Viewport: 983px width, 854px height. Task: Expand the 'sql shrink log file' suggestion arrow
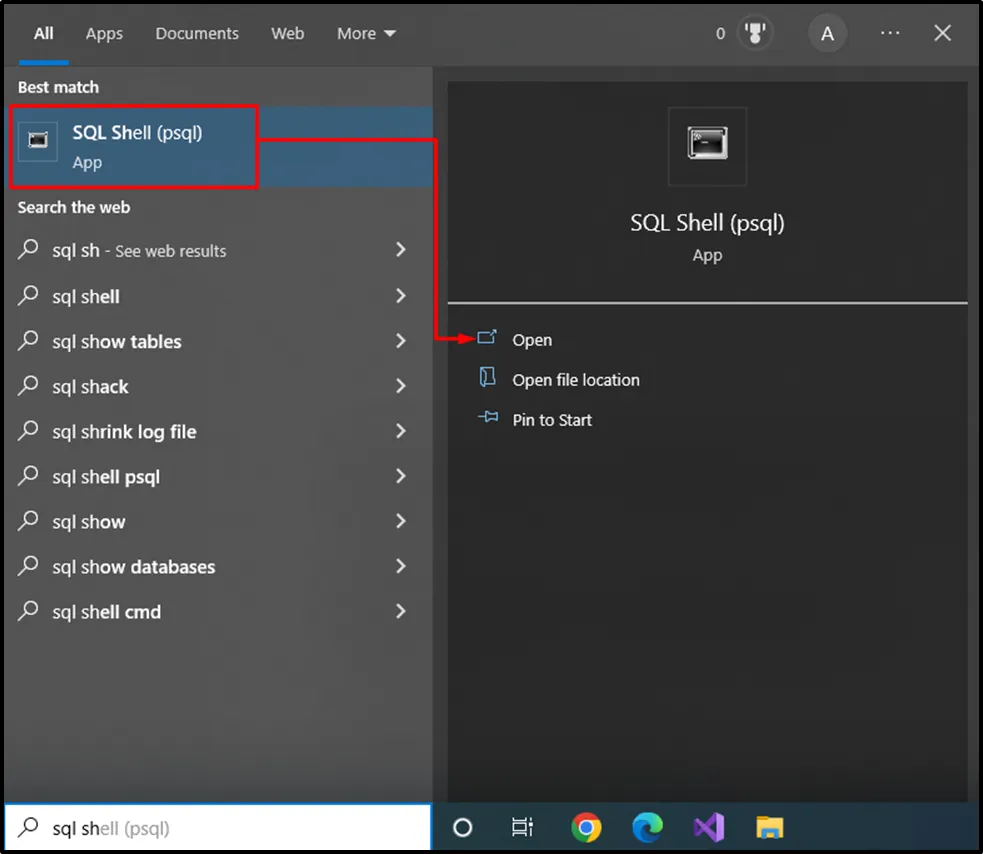coord(400,431)
